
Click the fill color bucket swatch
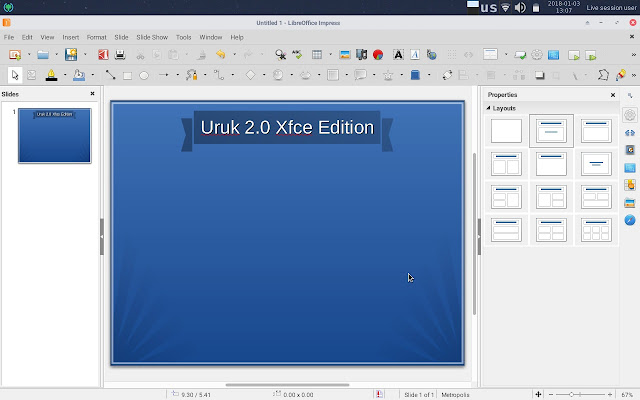click(79, 75)
